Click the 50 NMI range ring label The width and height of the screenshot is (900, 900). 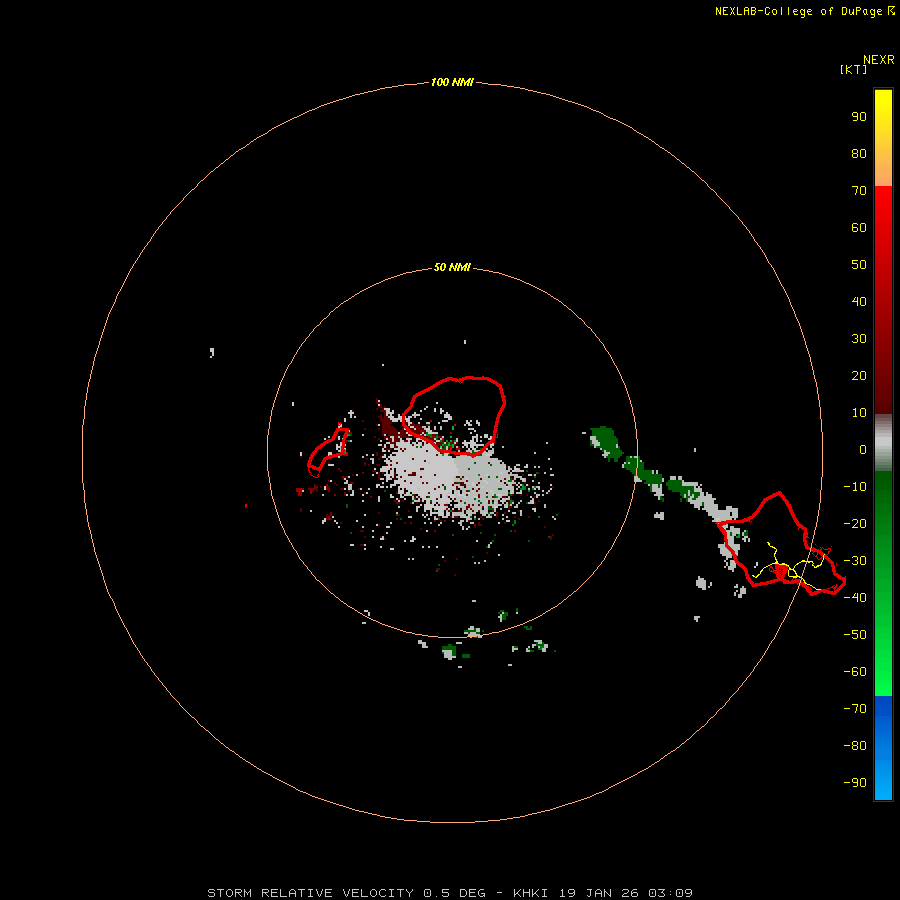[452, 267]
